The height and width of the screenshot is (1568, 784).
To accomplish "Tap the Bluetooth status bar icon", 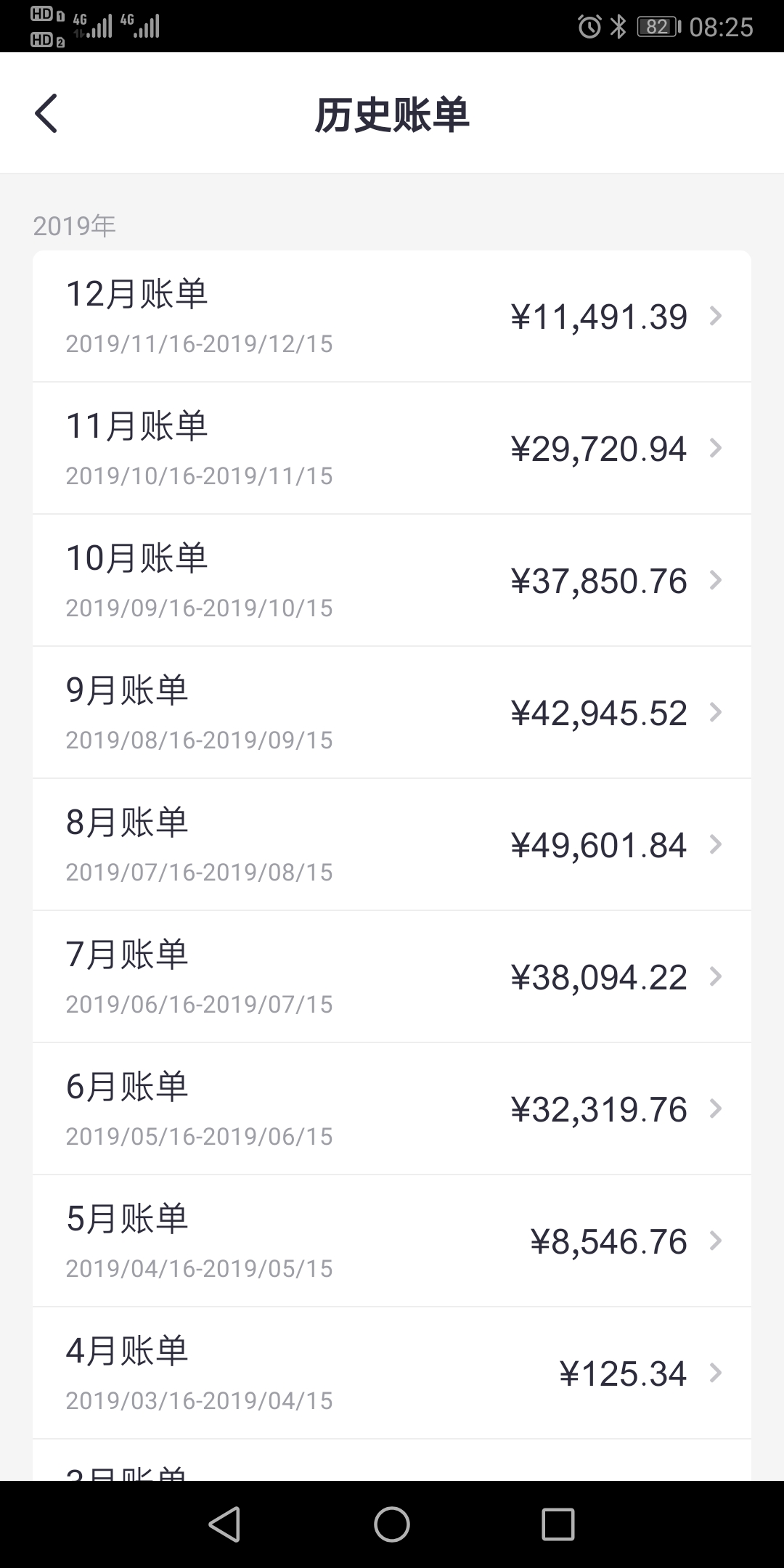I will (618, 27).
